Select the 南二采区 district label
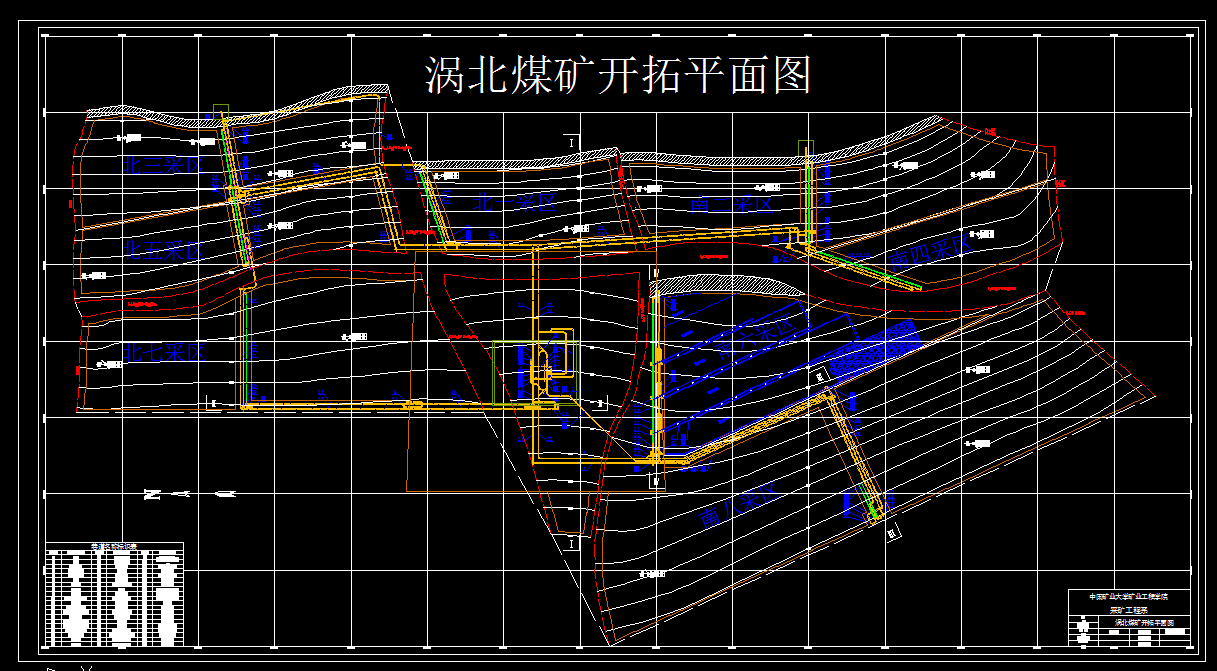The width and height of the screenshot is (1217, 671). [731, 205]
